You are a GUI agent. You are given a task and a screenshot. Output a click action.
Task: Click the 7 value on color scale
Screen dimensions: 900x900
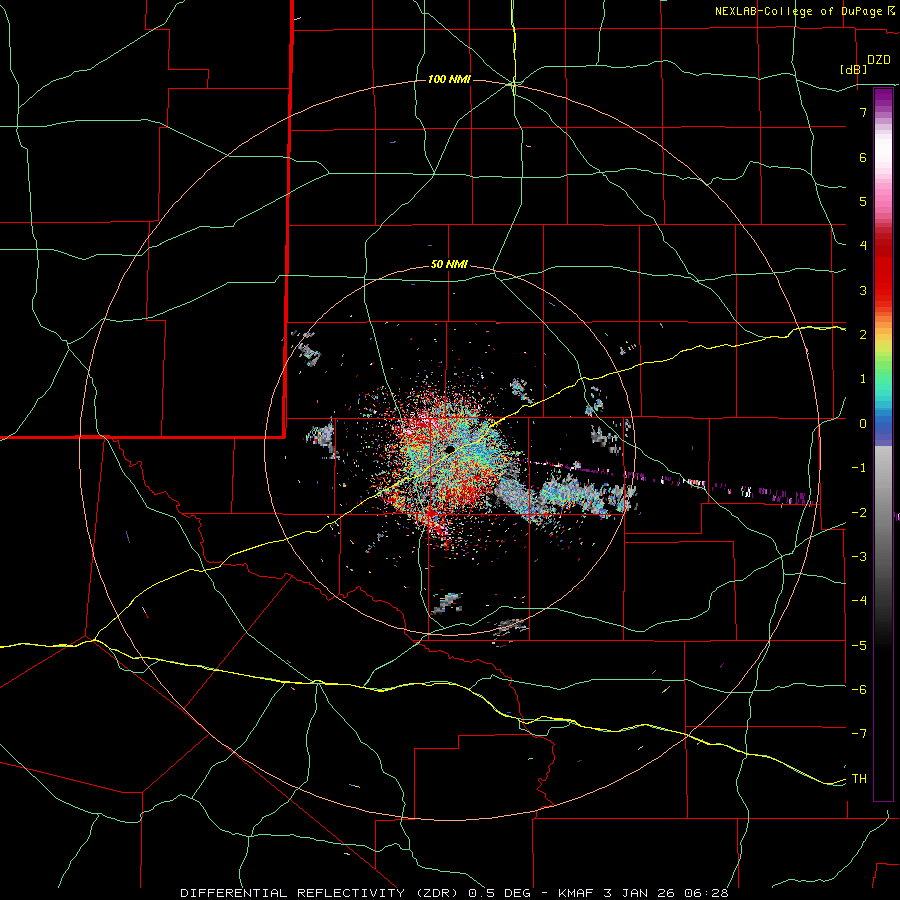863,112
